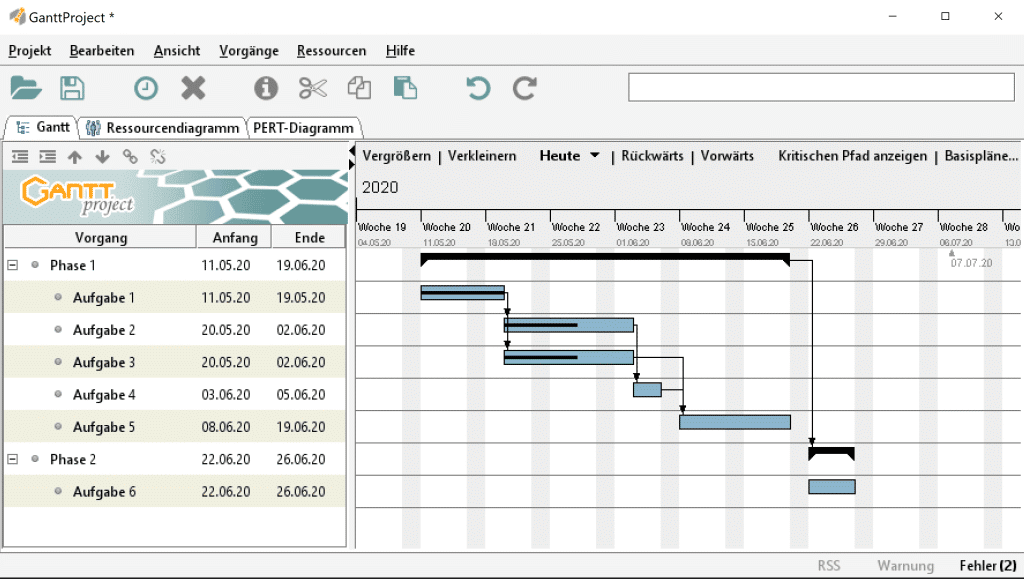1024x579 pixels.
Task: Toggle Kritischen Pfad anzeigen
Action: tap(852, 156)
